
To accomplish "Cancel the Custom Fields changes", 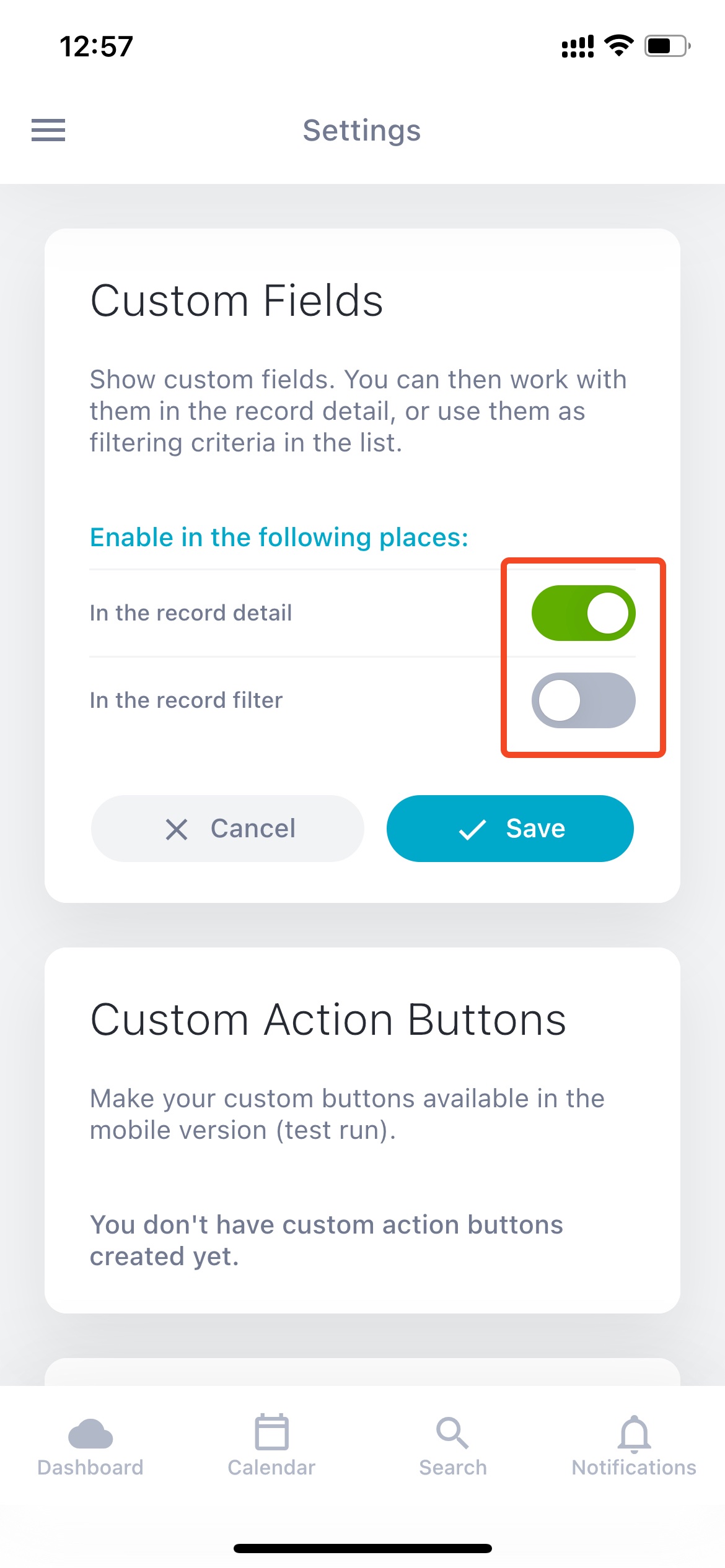I will pos(227,829).
